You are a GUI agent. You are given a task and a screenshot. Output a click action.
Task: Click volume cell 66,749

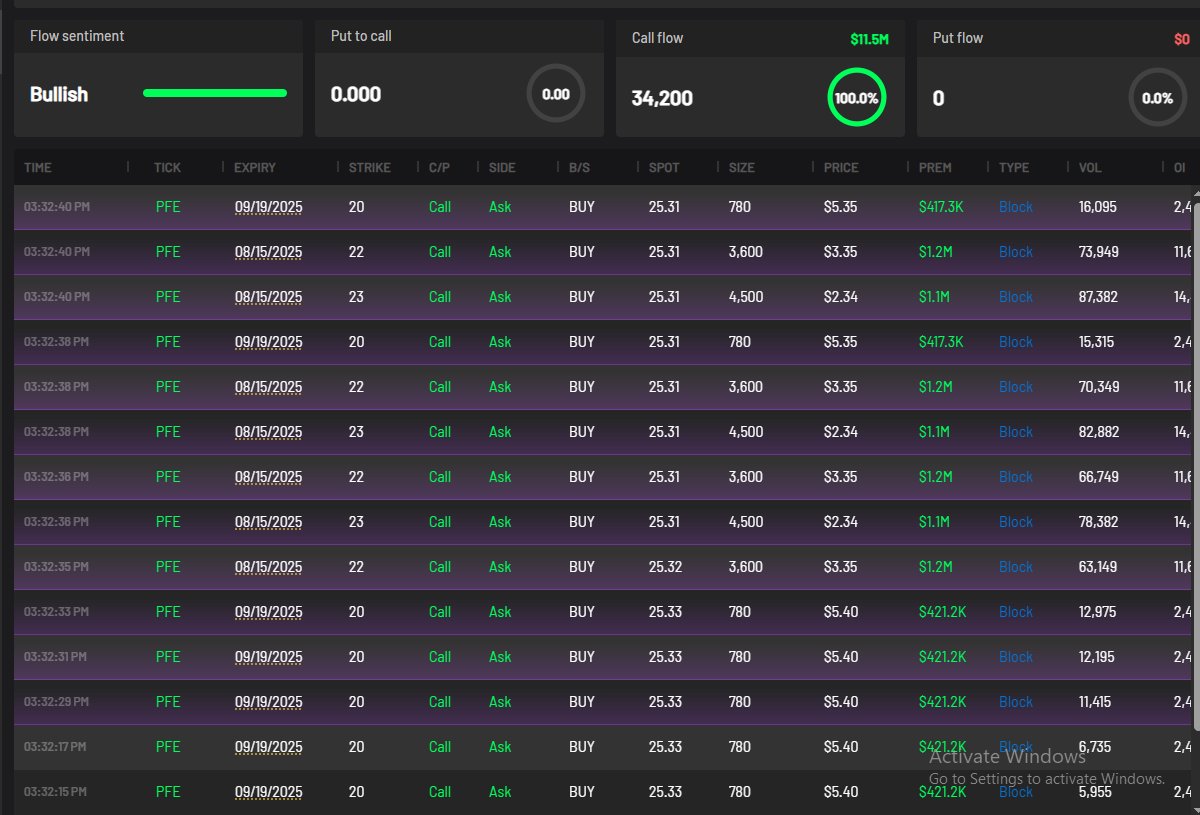pyautogui.click(x=1099, y=477)
